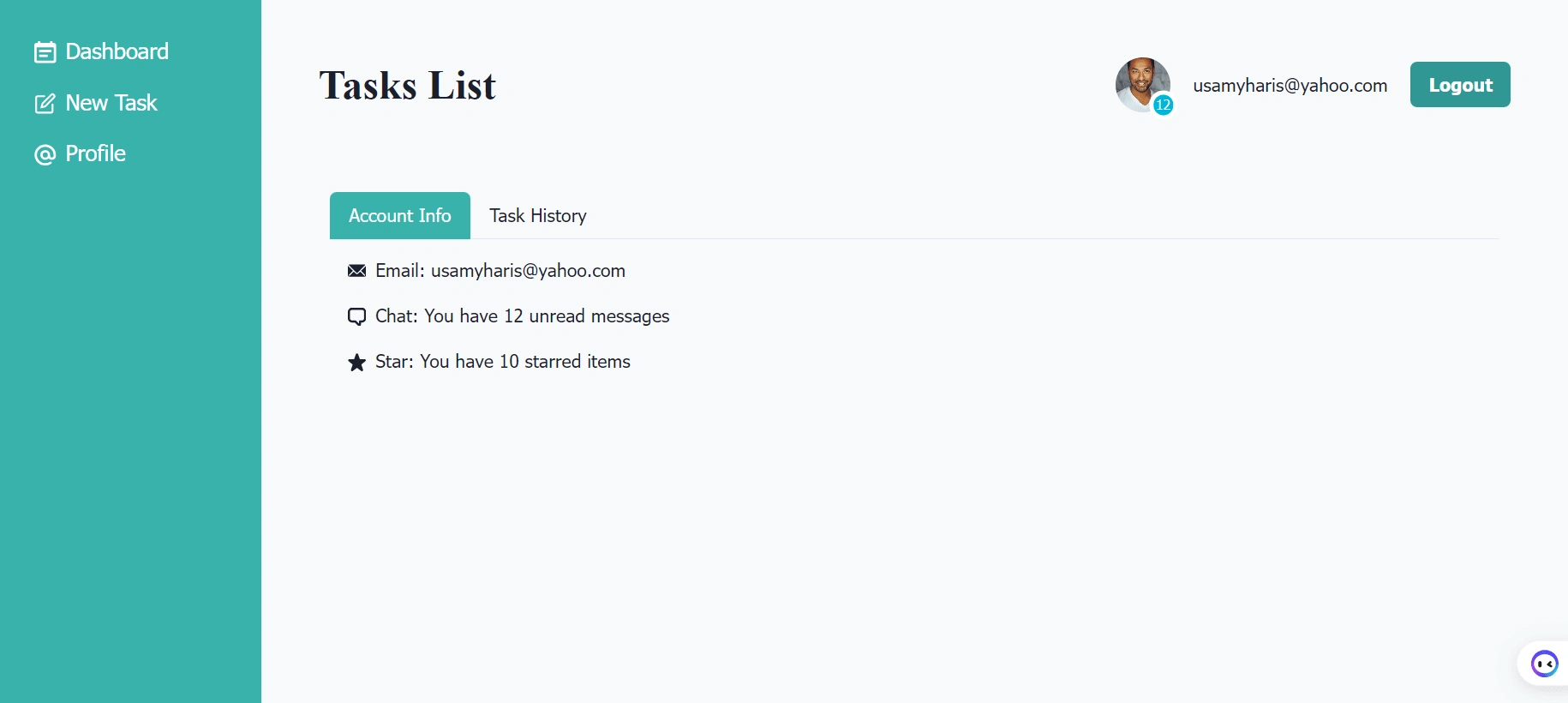Click the envelope icon beside Email
This screenshot has width=1568, height=703.
pyautogui.click(x=356, y=271)
